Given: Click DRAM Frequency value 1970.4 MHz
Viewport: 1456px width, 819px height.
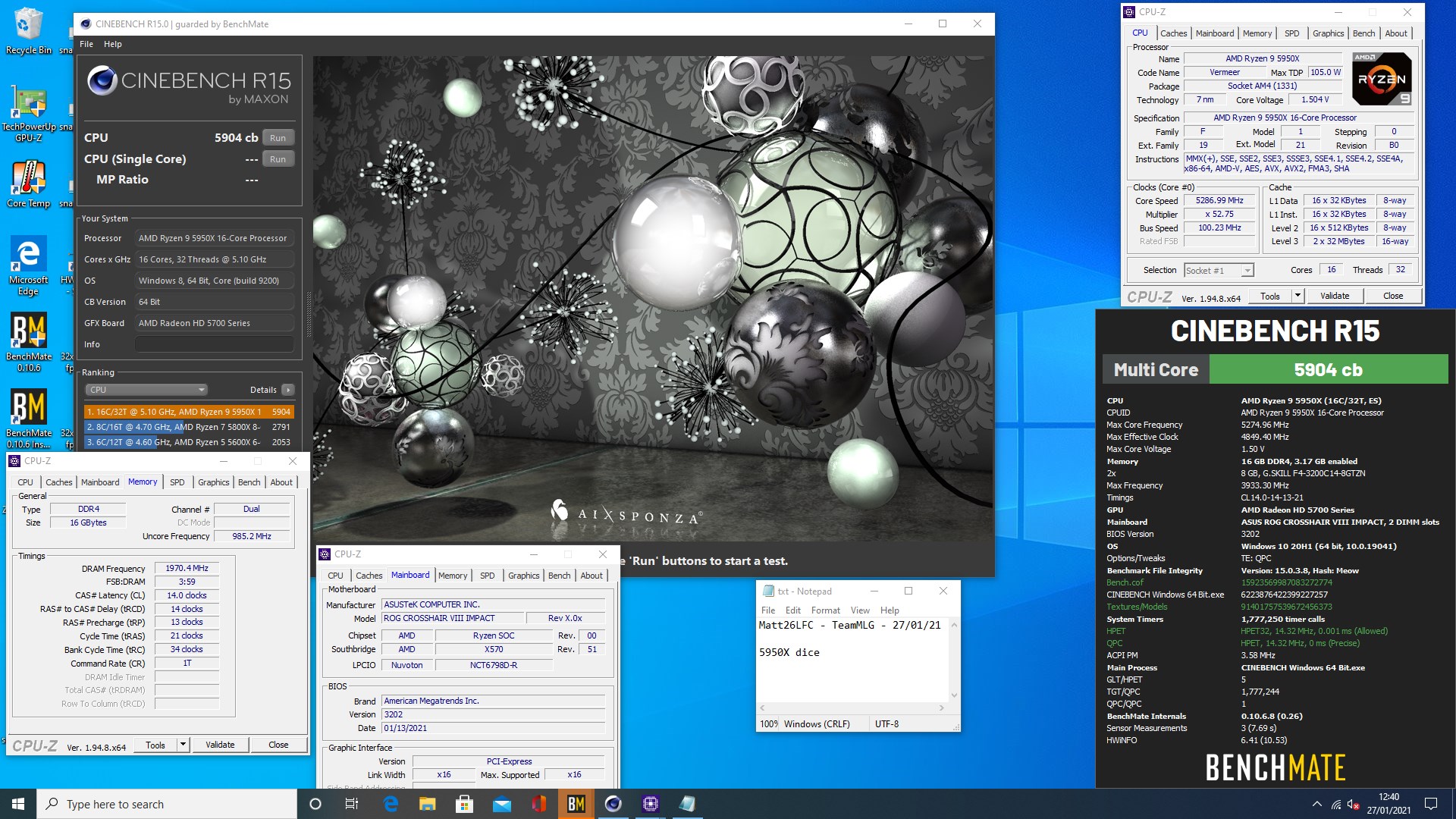Looking at the screenshot, I should 187,568.
